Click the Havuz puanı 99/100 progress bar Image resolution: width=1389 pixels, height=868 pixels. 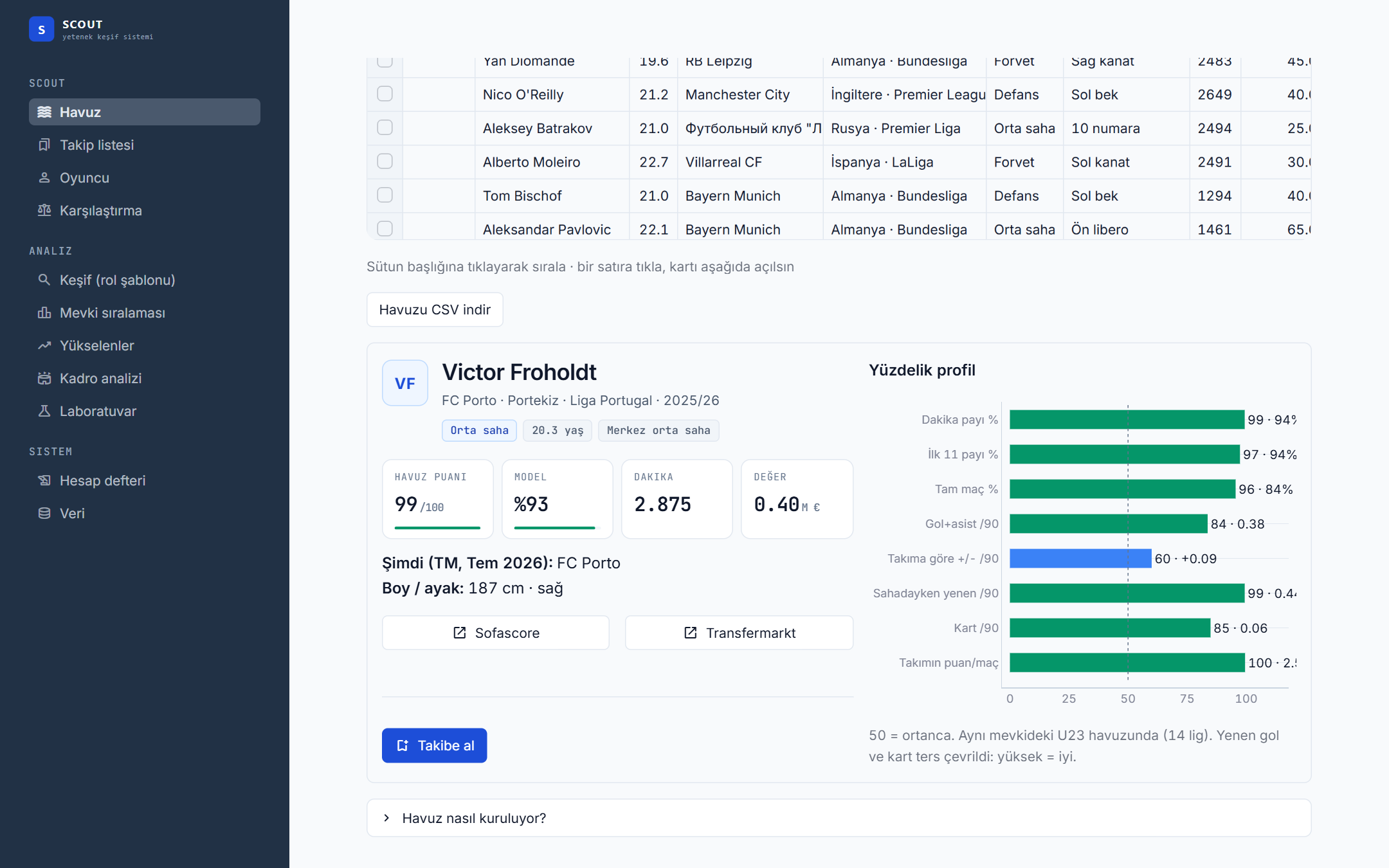pyautogui.click(x=438, y=528)
